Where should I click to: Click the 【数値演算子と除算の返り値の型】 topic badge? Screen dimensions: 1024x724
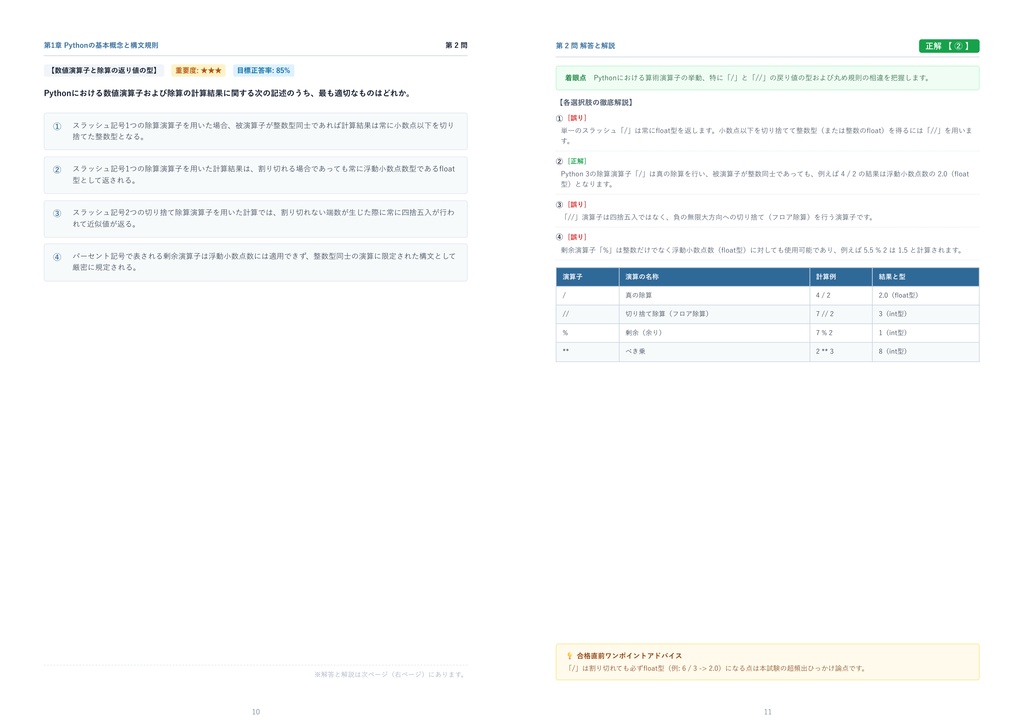pyautogui.click(x=104, y=71)
